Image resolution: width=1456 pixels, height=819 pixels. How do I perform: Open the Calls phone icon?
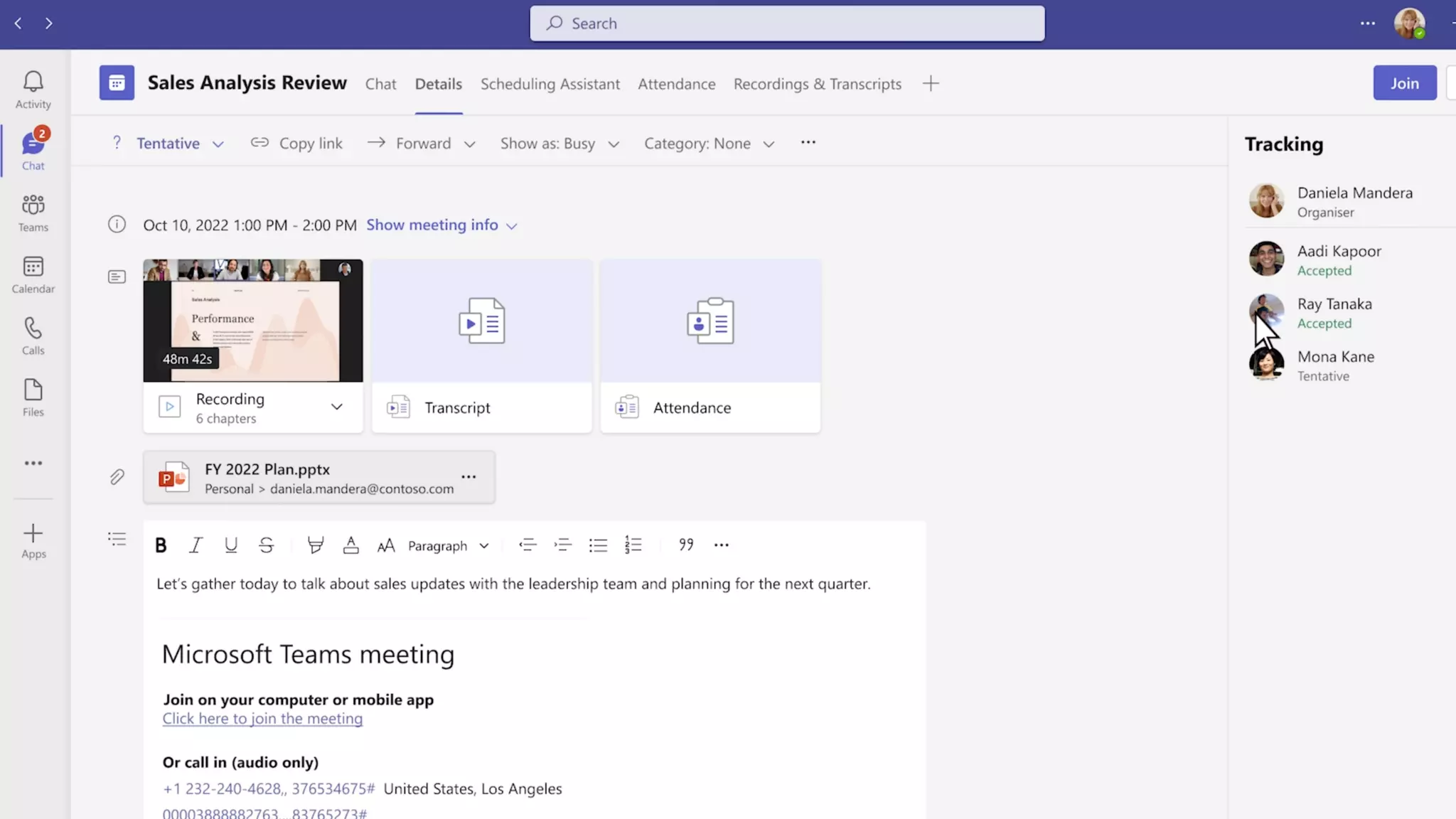coord(33,336)
